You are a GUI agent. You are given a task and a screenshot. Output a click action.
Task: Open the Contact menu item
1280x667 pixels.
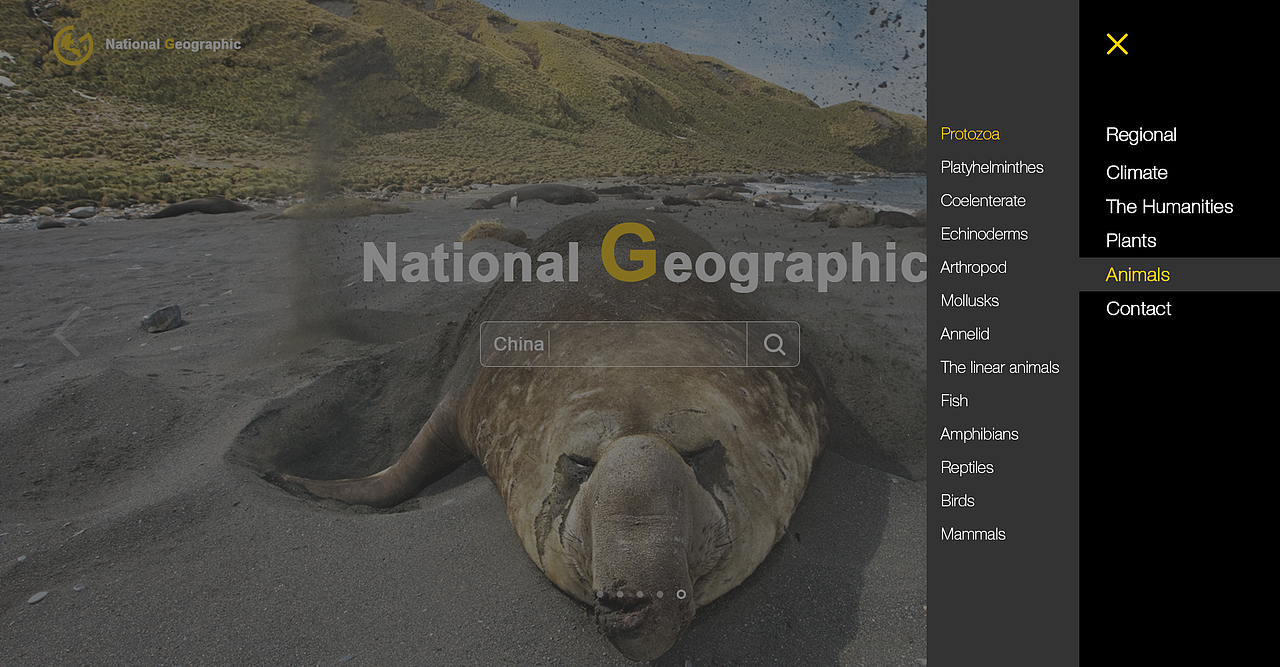(1138, 308)
